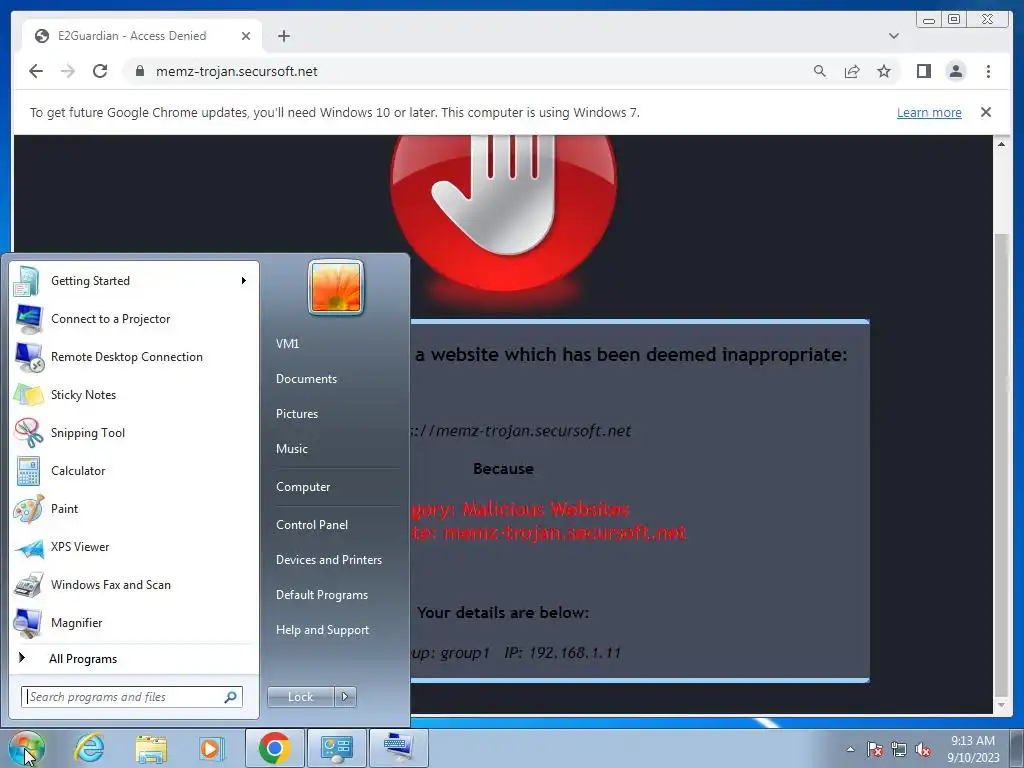
Task: Open Documents library
Action: [x=334, y=379]
